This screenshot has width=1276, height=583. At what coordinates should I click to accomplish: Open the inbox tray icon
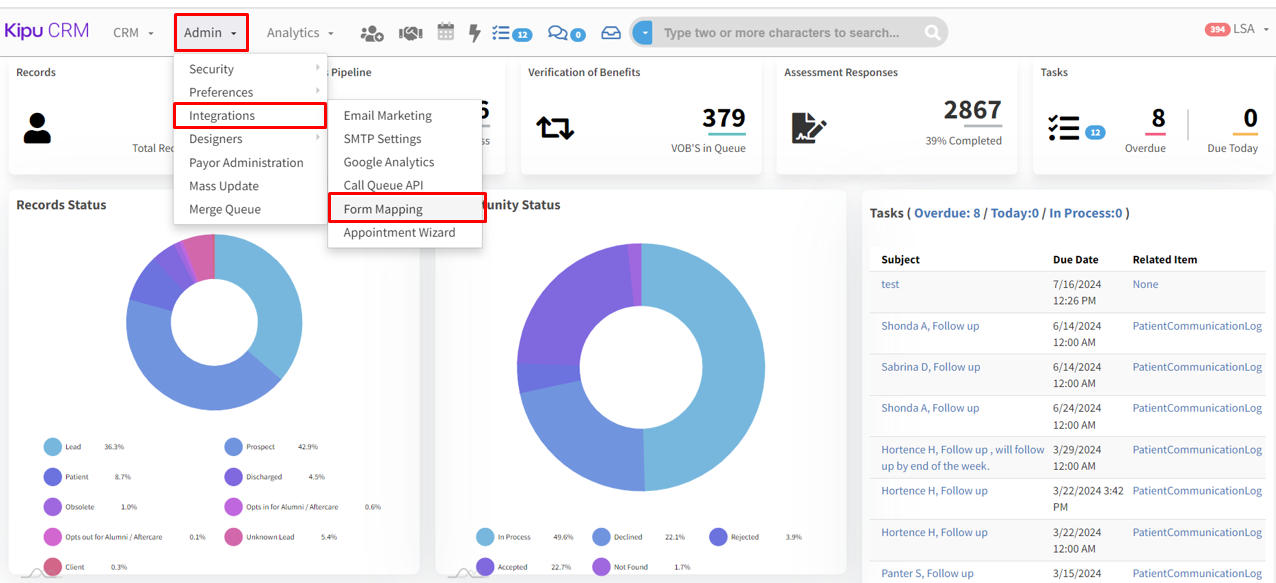tap(611, 33)
